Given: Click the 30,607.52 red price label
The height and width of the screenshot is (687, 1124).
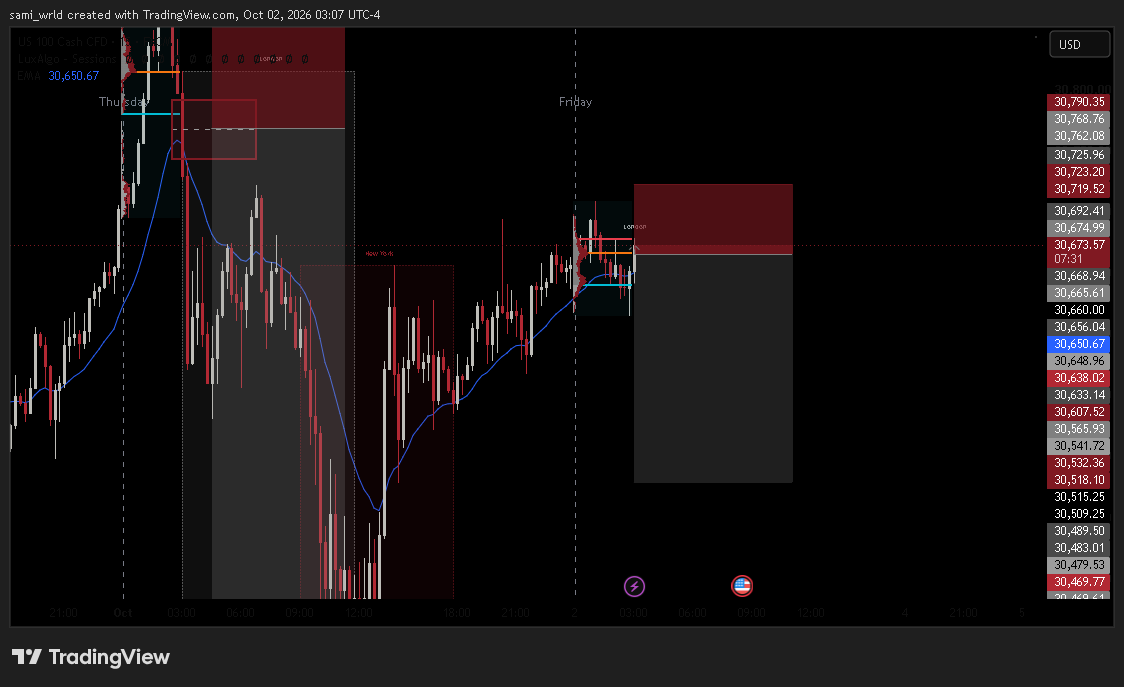Looking at the screenshot, I should click(1079, 412).
